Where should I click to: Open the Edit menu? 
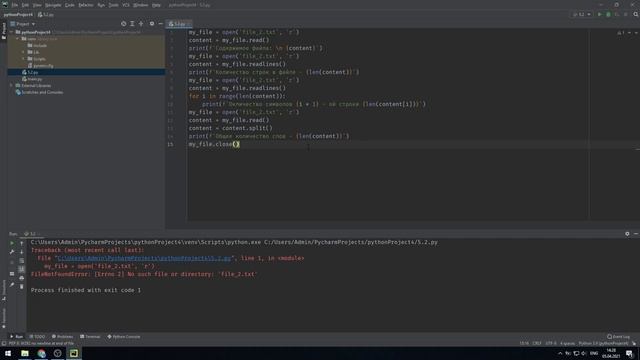tap(25, 5)
